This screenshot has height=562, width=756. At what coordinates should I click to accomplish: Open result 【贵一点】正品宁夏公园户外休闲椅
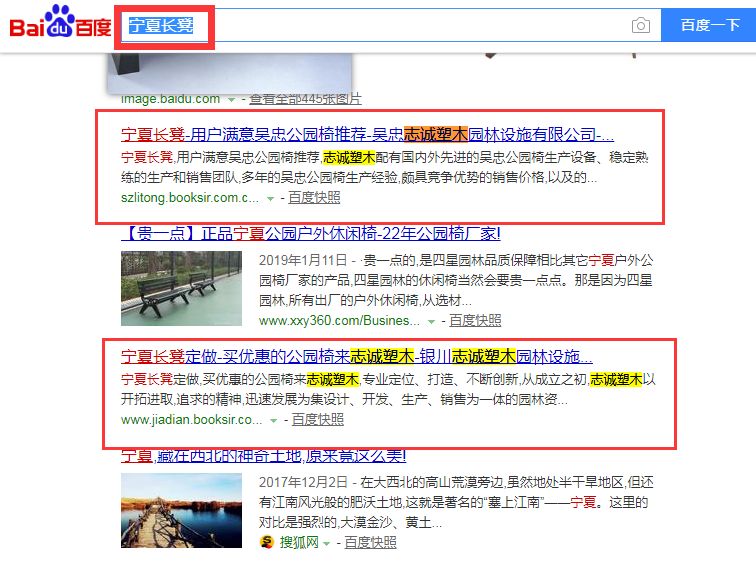click(310, 234)
